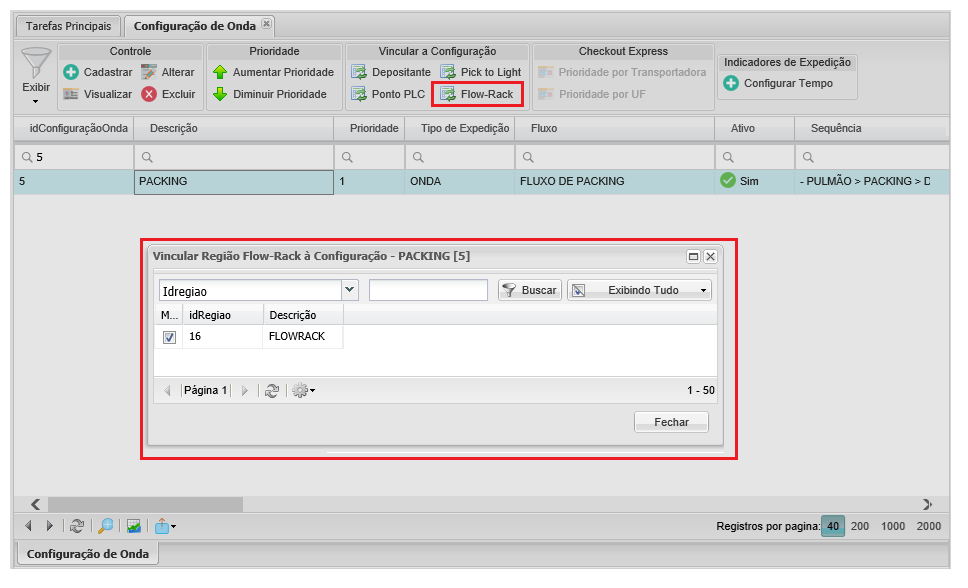
Task: Click Alterar to edit the record
Action: 168,72
